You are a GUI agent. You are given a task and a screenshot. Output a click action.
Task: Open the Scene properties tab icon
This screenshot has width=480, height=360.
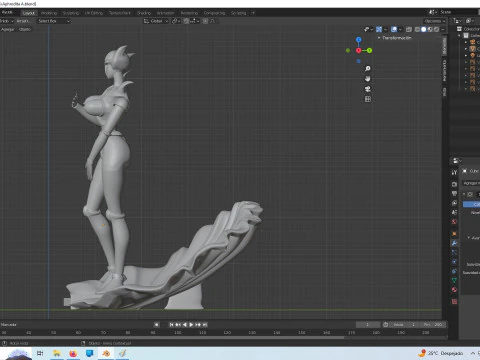click(454, 212)
